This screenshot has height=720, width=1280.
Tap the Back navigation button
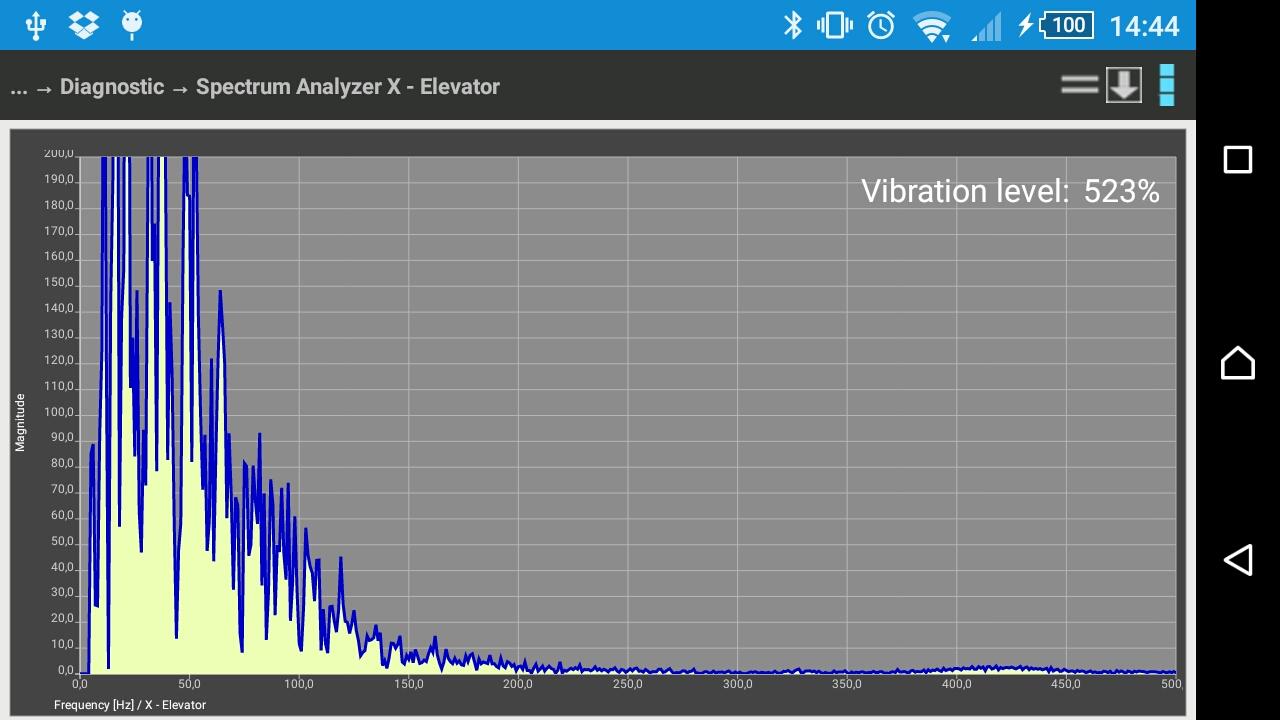(x=1237, y=560)
